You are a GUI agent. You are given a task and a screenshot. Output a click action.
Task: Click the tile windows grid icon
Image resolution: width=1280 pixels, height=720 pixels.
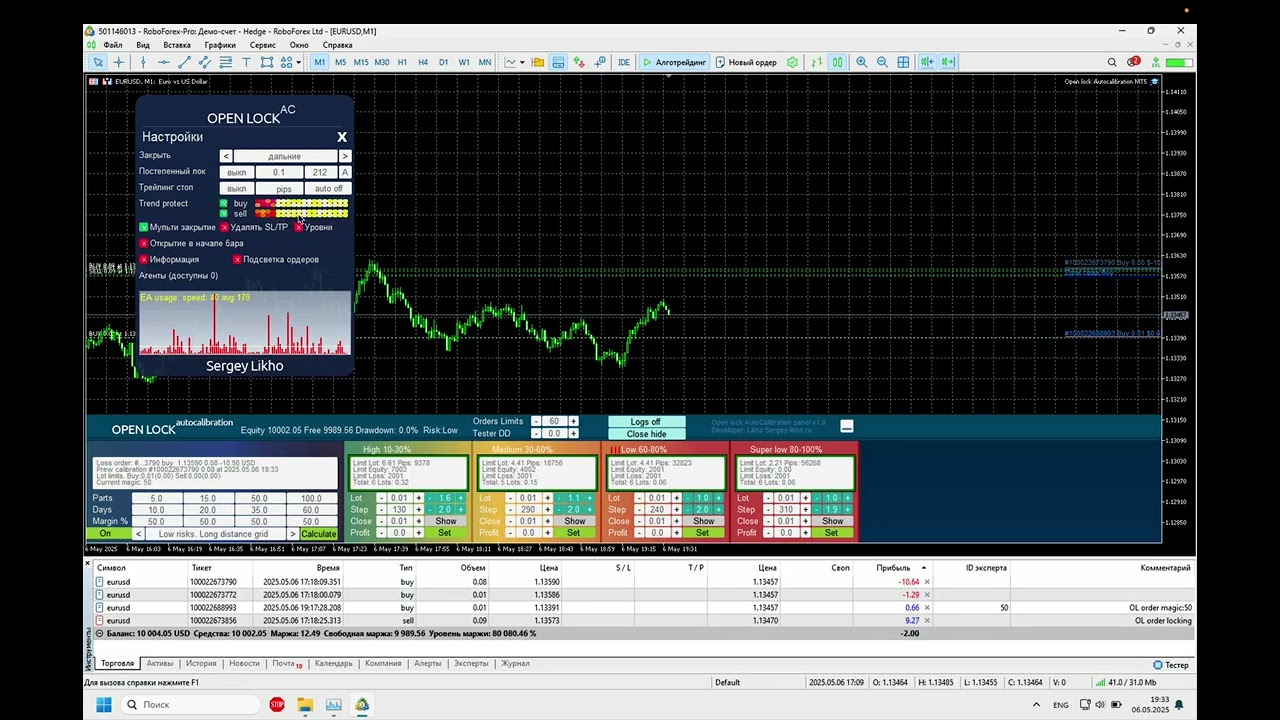[904, 62]
